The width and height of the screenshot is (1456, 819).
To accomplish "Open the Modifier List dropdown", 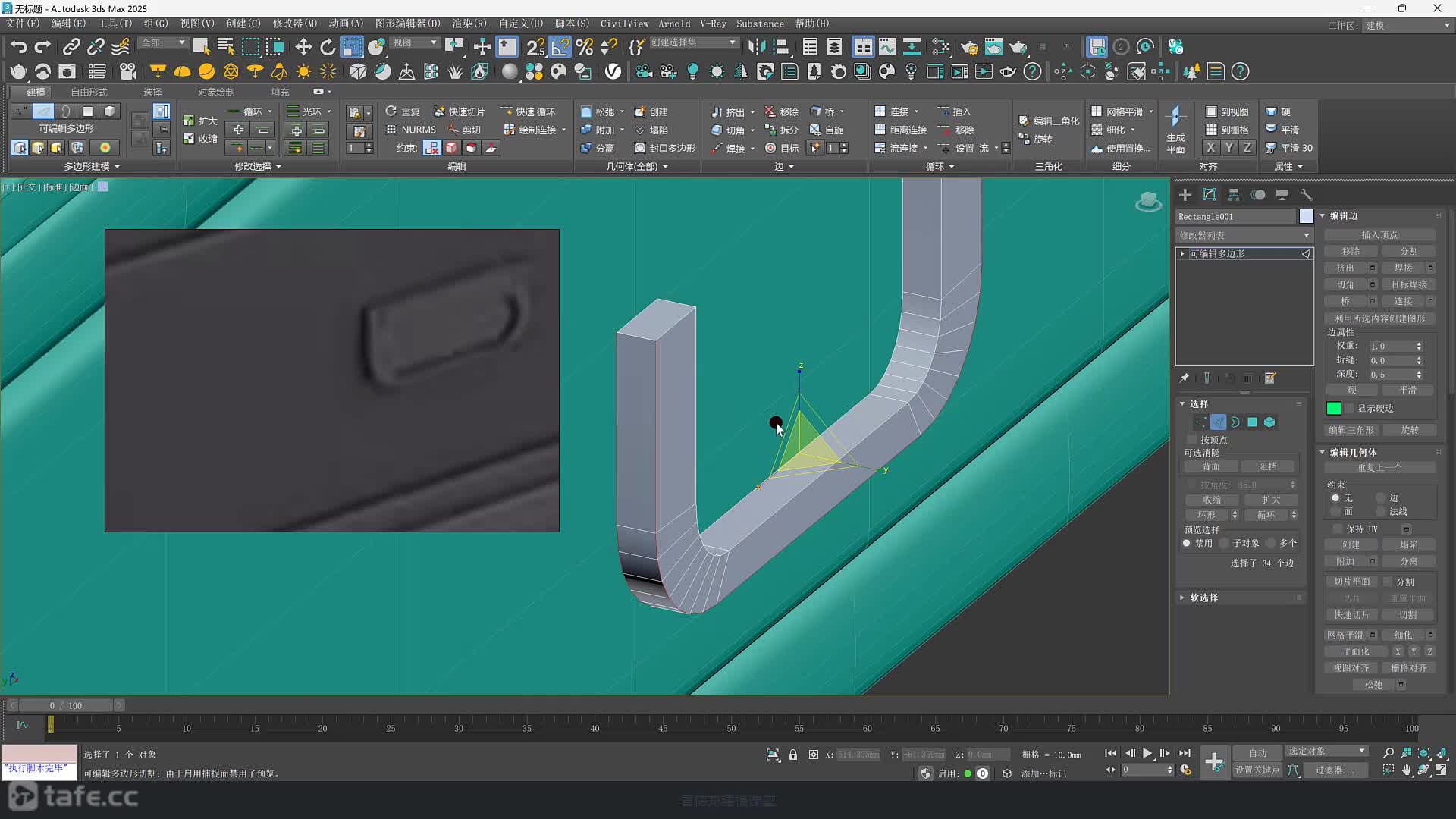I will coord(1244,235).
